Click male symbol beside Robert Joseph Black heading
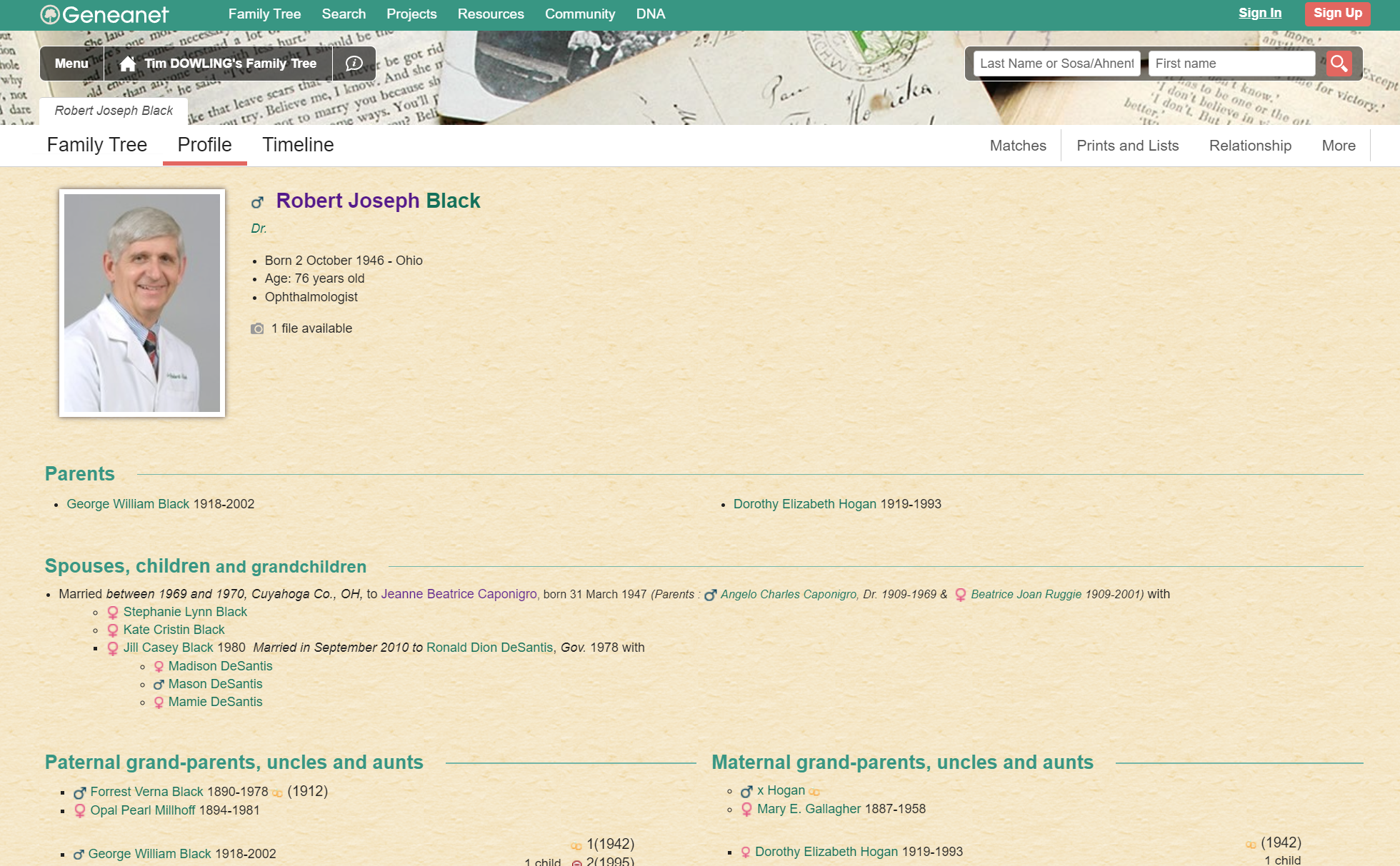1400x866 pixels. point(258,203)
